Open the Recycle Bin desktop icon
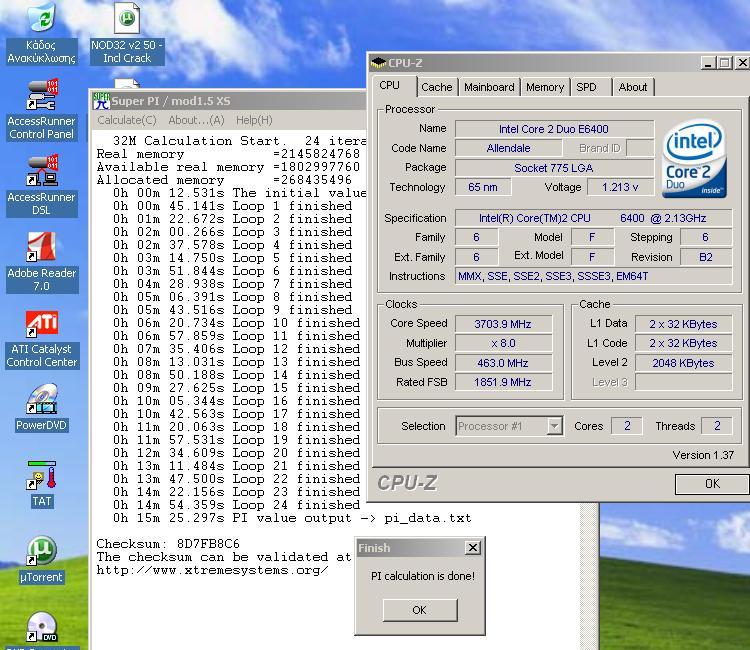The height and width of the screenshot is (650, 750). (42, 33)
